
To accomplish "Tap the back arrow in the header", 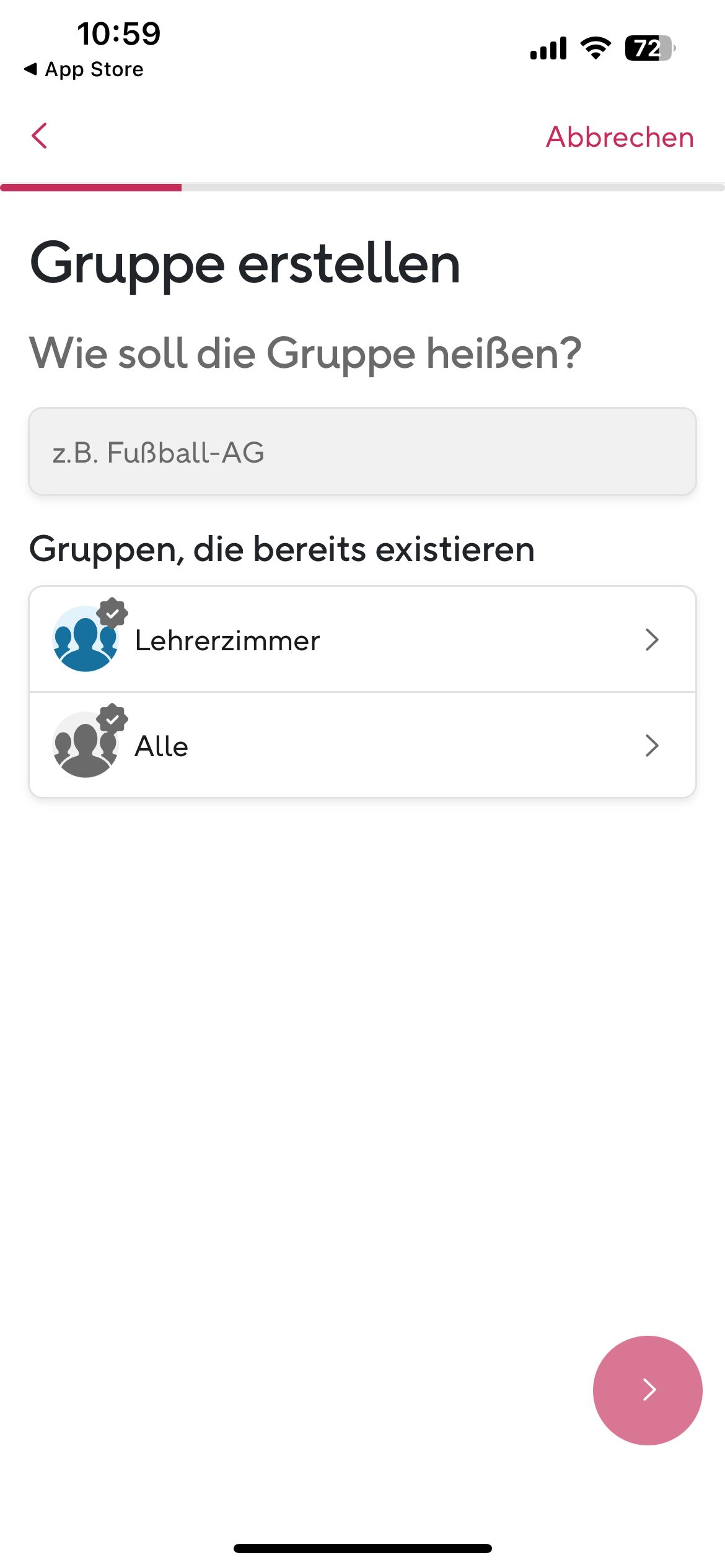I will pyautogui.click(x=40, y=136).
